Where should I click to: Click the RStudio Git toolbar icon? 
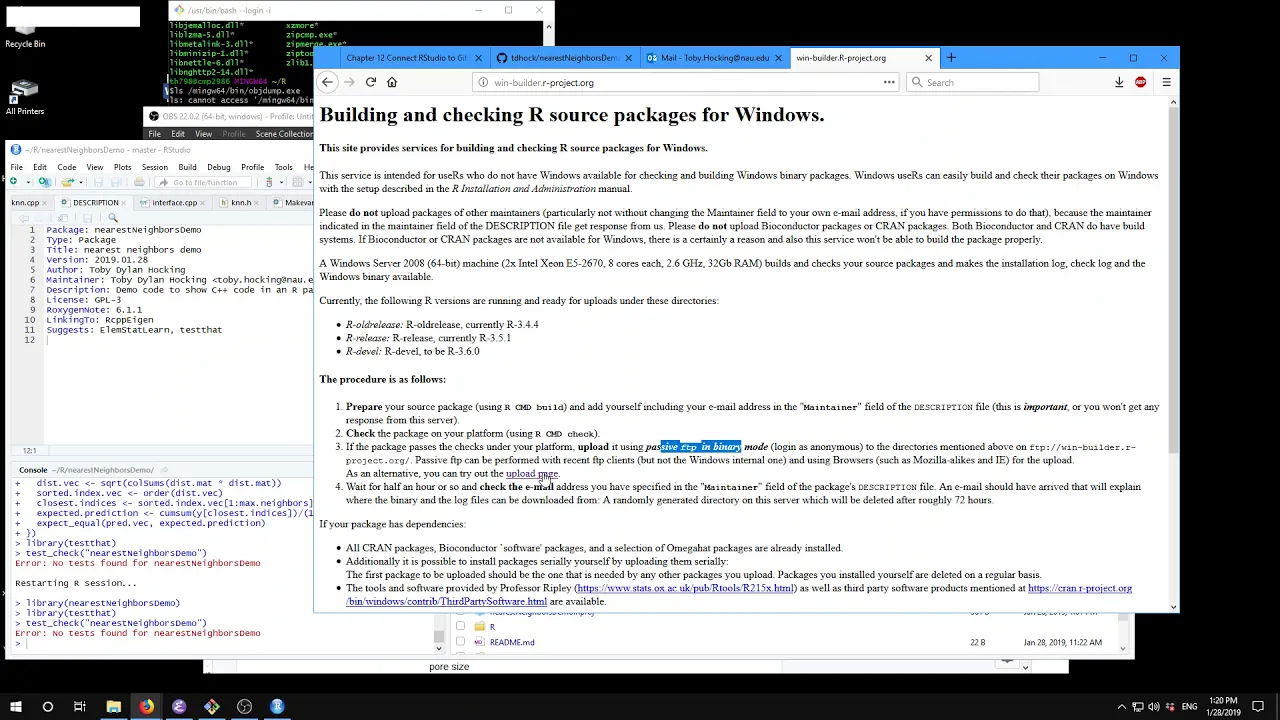pos(268,182)
